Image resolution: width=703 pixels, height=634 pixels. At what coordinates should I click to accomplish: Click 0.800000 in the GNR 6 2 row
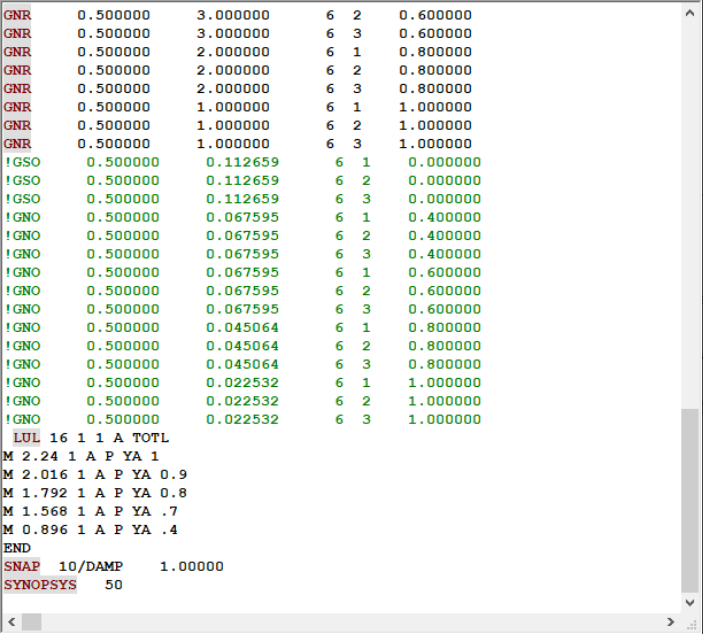tap(435, 70)
